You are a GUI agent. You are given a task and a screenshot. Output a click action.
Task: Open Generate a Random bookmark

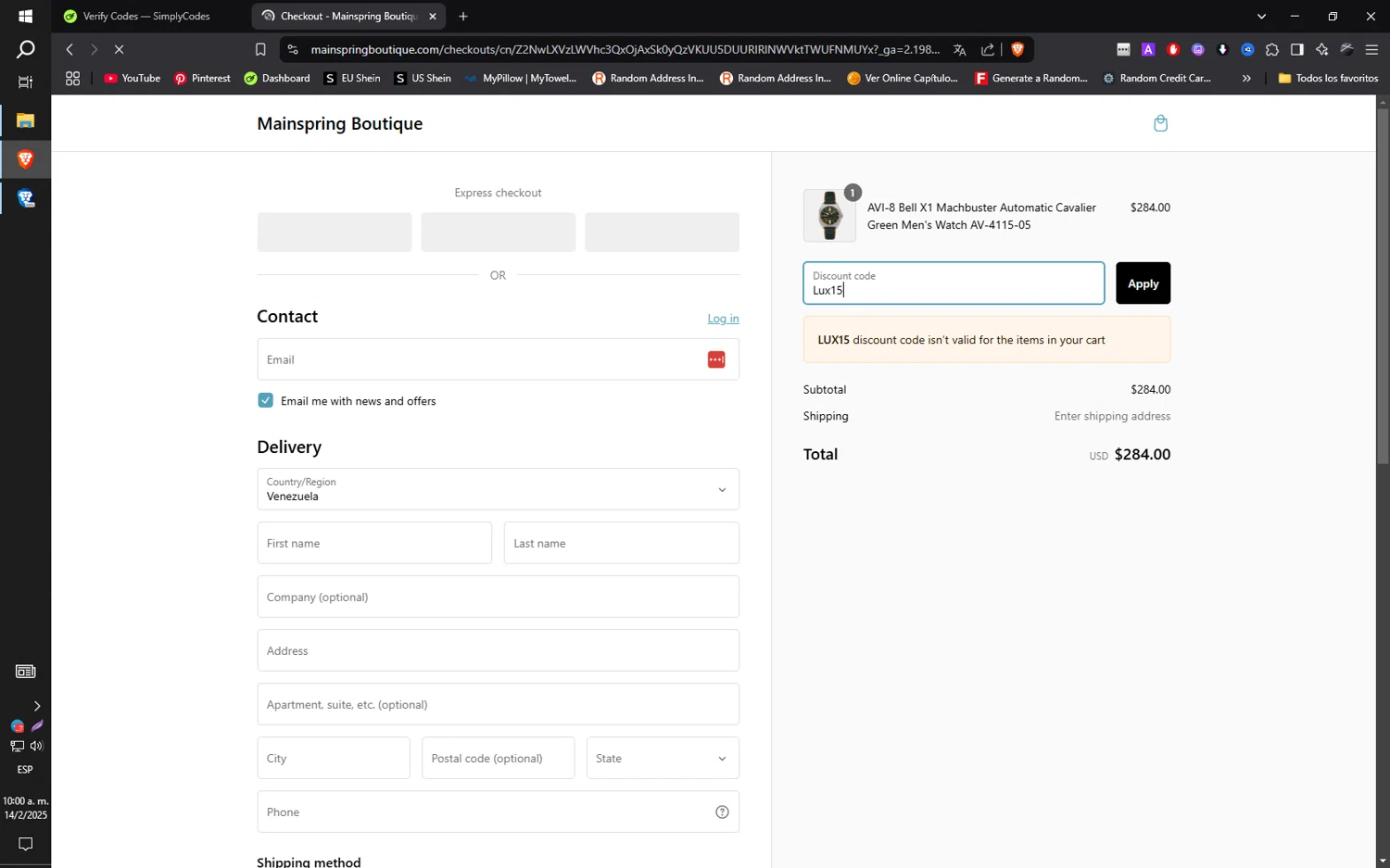pyautogui.click(x=1031, y=79)
